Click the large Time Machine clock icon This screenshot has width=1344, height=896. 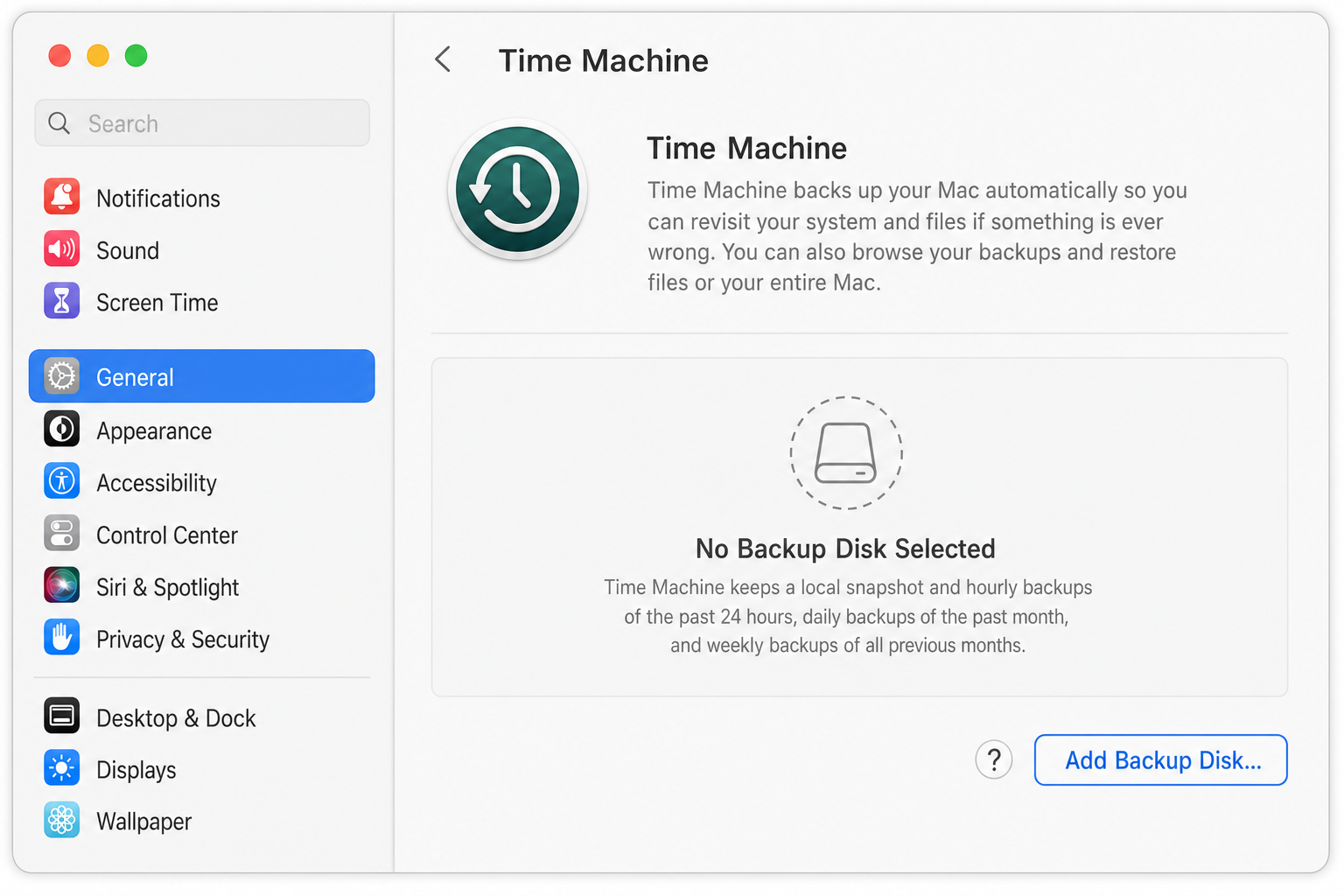[x=517, y=190]
